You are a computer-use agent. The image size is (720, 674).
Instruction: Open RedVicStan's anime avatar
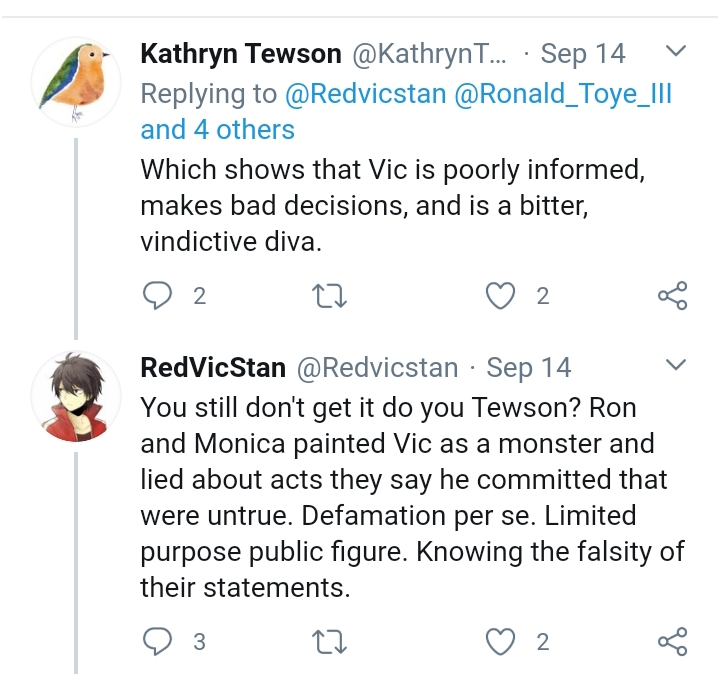pyautogui.click(x=76, y=397)
